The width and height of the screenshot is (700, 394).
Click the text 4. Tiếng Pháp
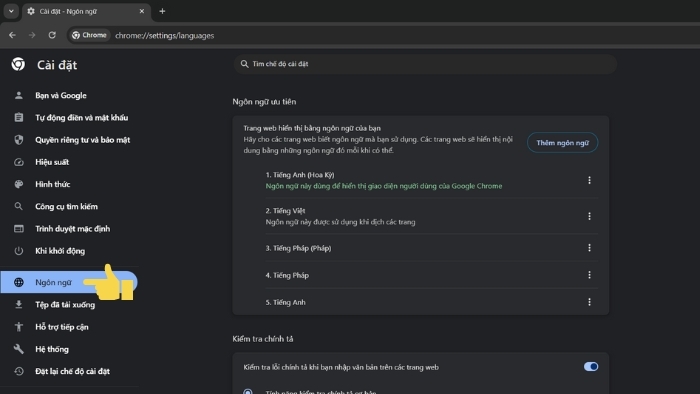[287, 275]
